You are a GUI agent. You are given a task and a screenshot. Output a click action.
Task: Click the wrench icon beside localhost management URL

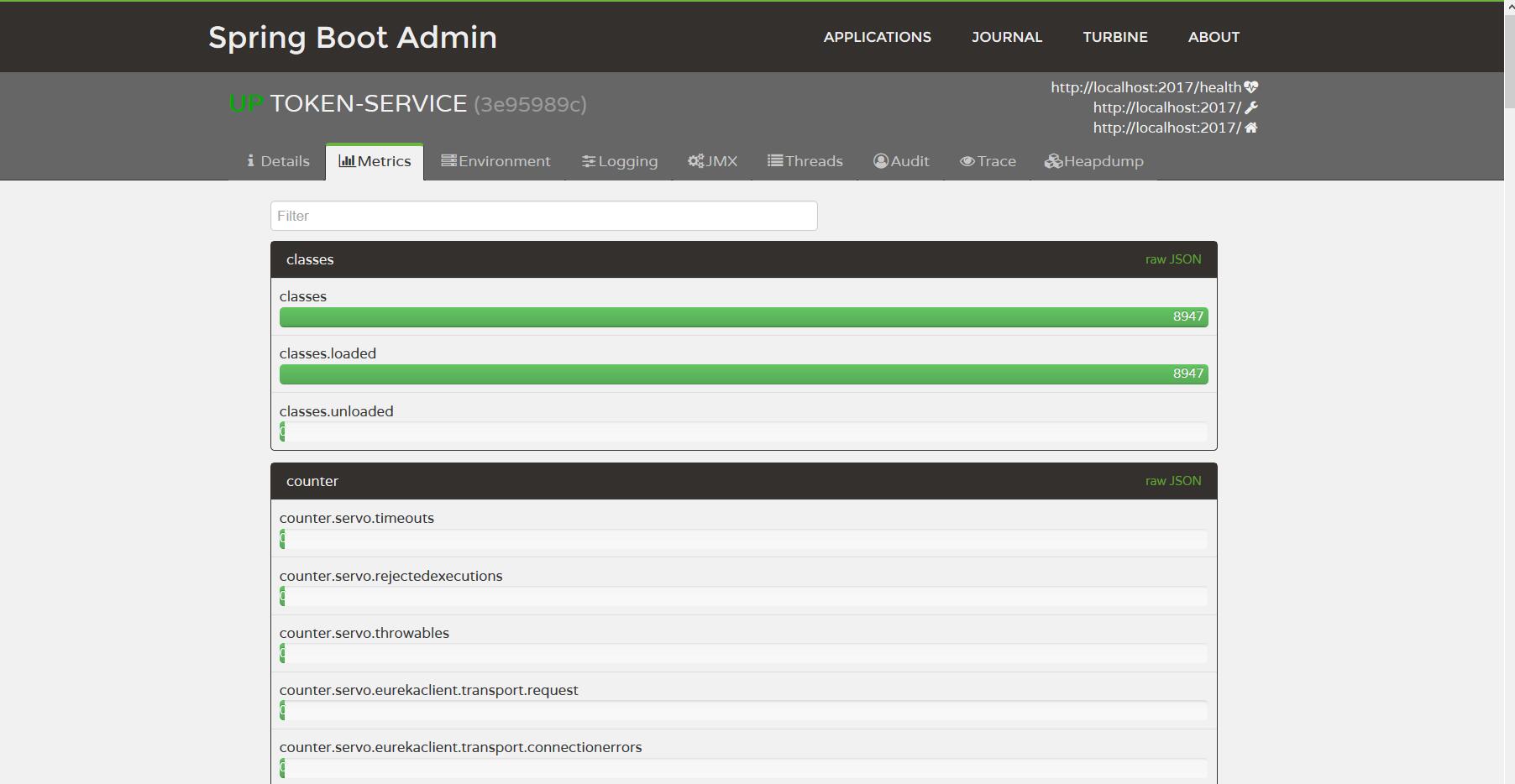click(1250, 107)
